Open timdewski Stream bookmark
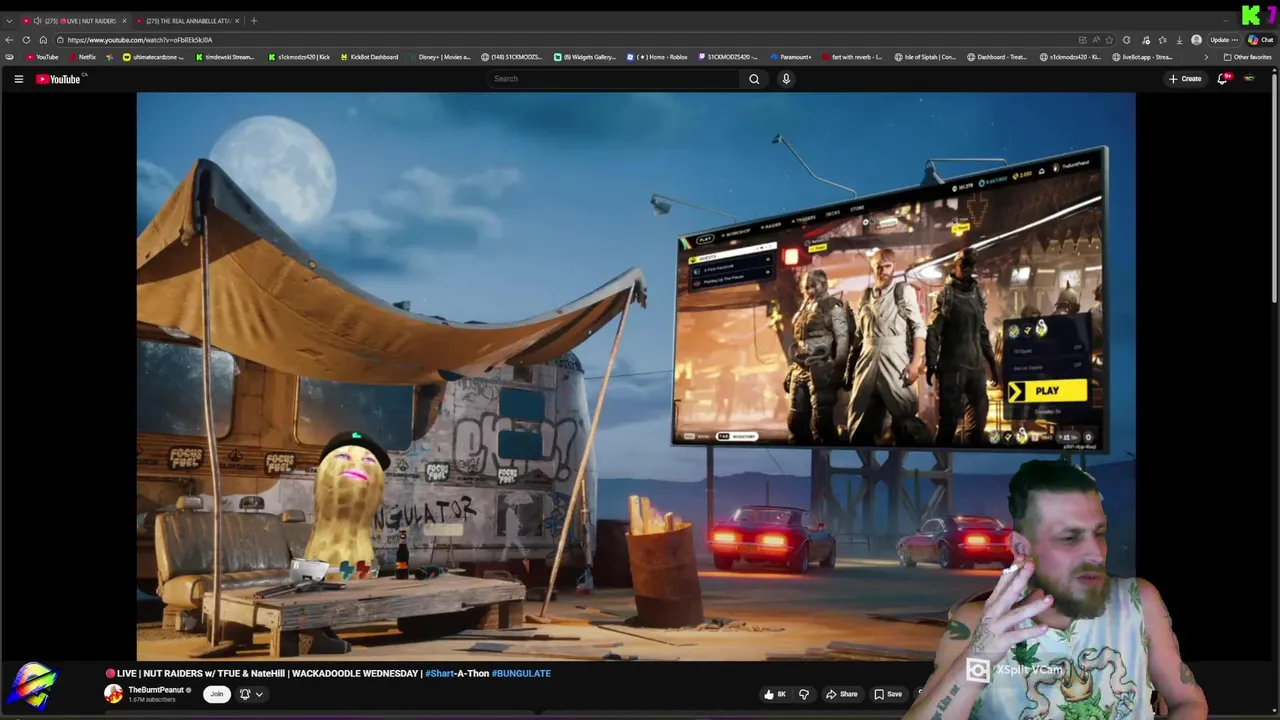The height and width of the screenshot is (720, 1280). pyautogui.click(x=225, y=57)
